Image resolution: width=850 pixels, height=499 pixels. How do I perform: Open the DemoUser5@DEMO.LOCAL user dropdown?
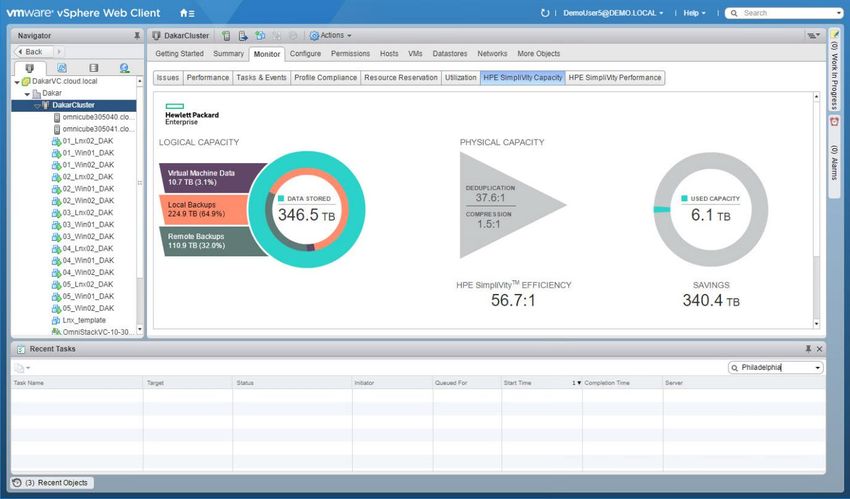(613, 13)
